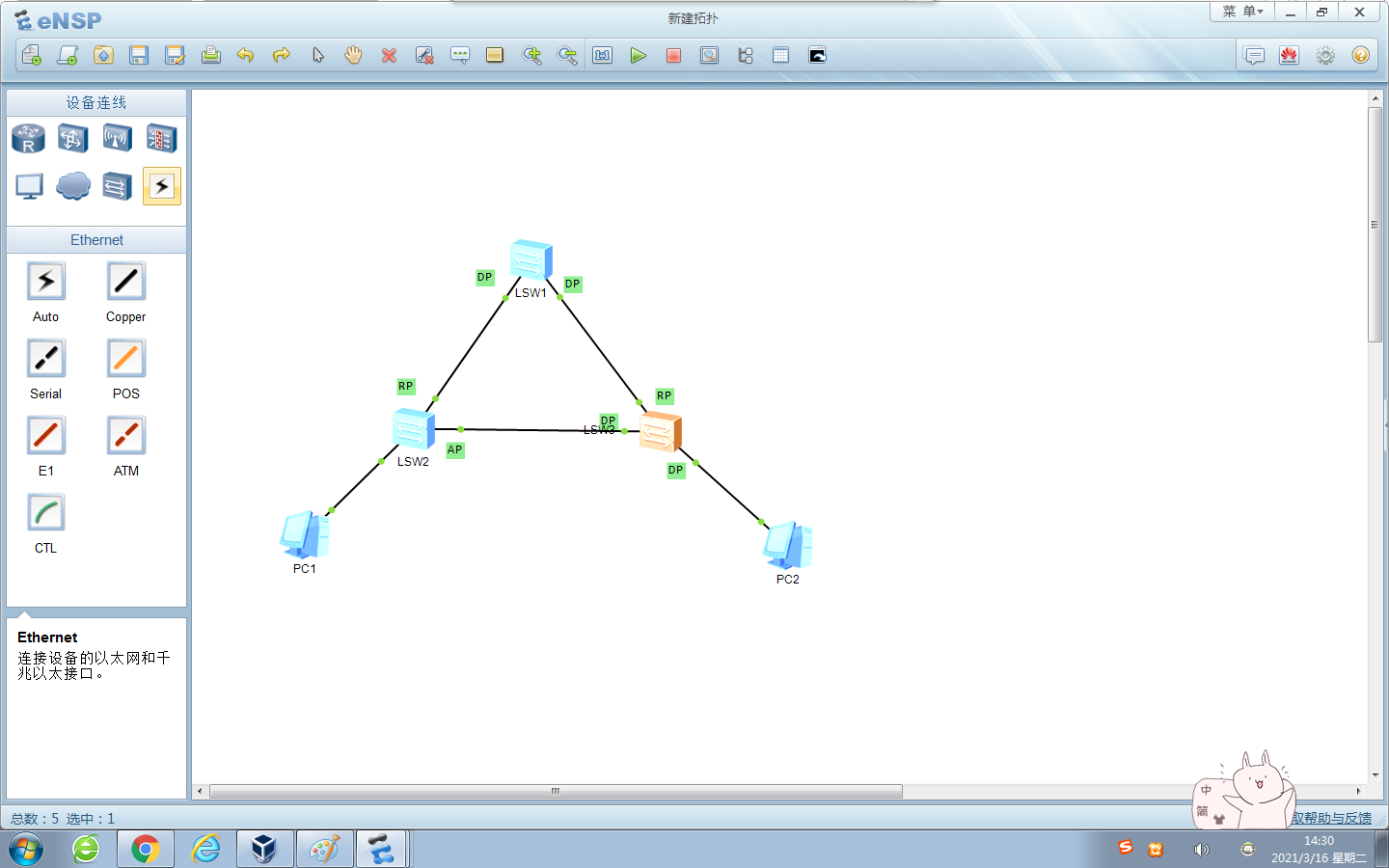This screenshot has width=1389, height=868.
Task: Click the Print toolbar icon
Action: (x=211, y=55)
